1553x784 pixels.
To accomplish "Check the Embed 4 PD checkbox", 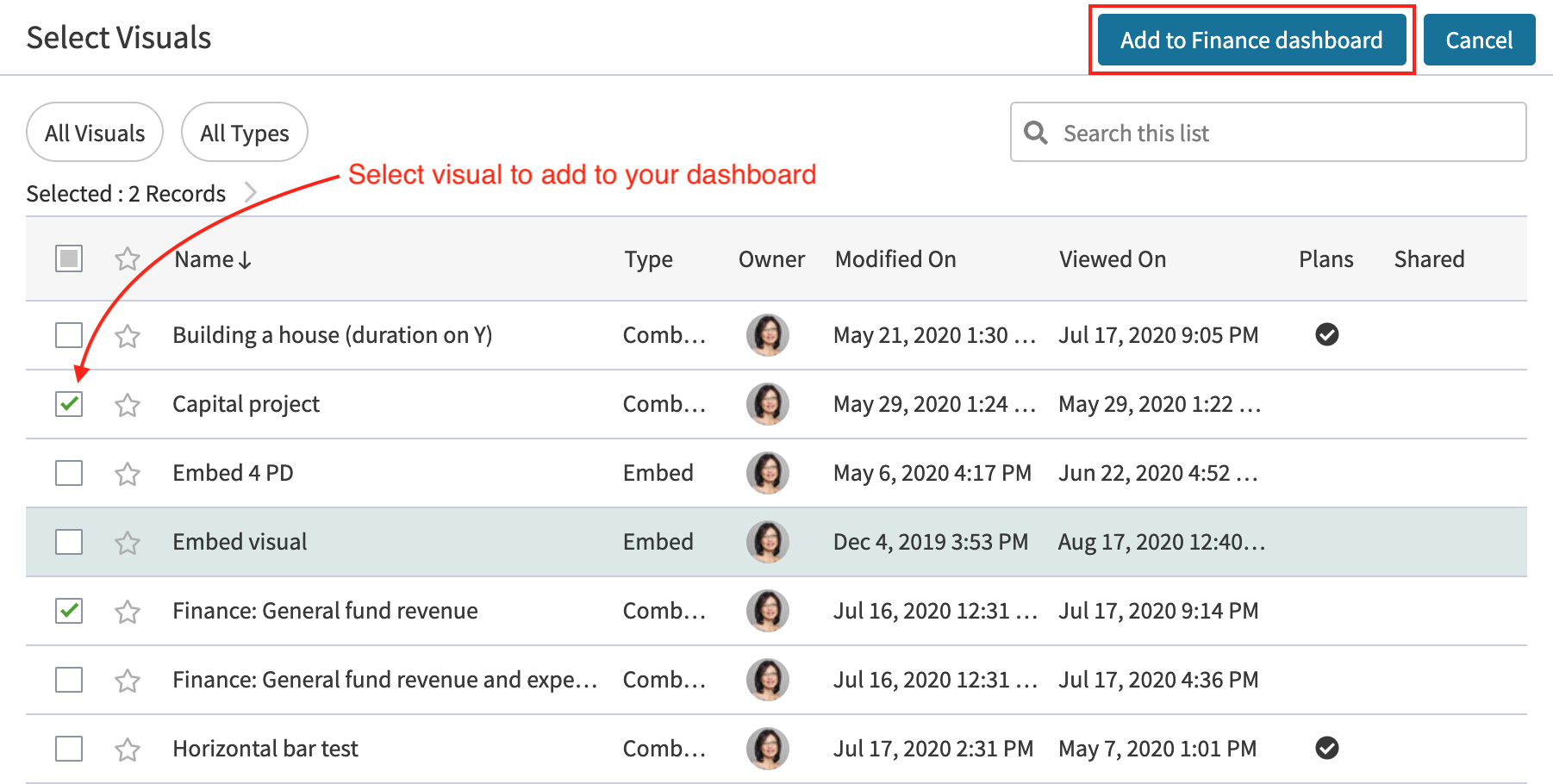I will 69,473.
